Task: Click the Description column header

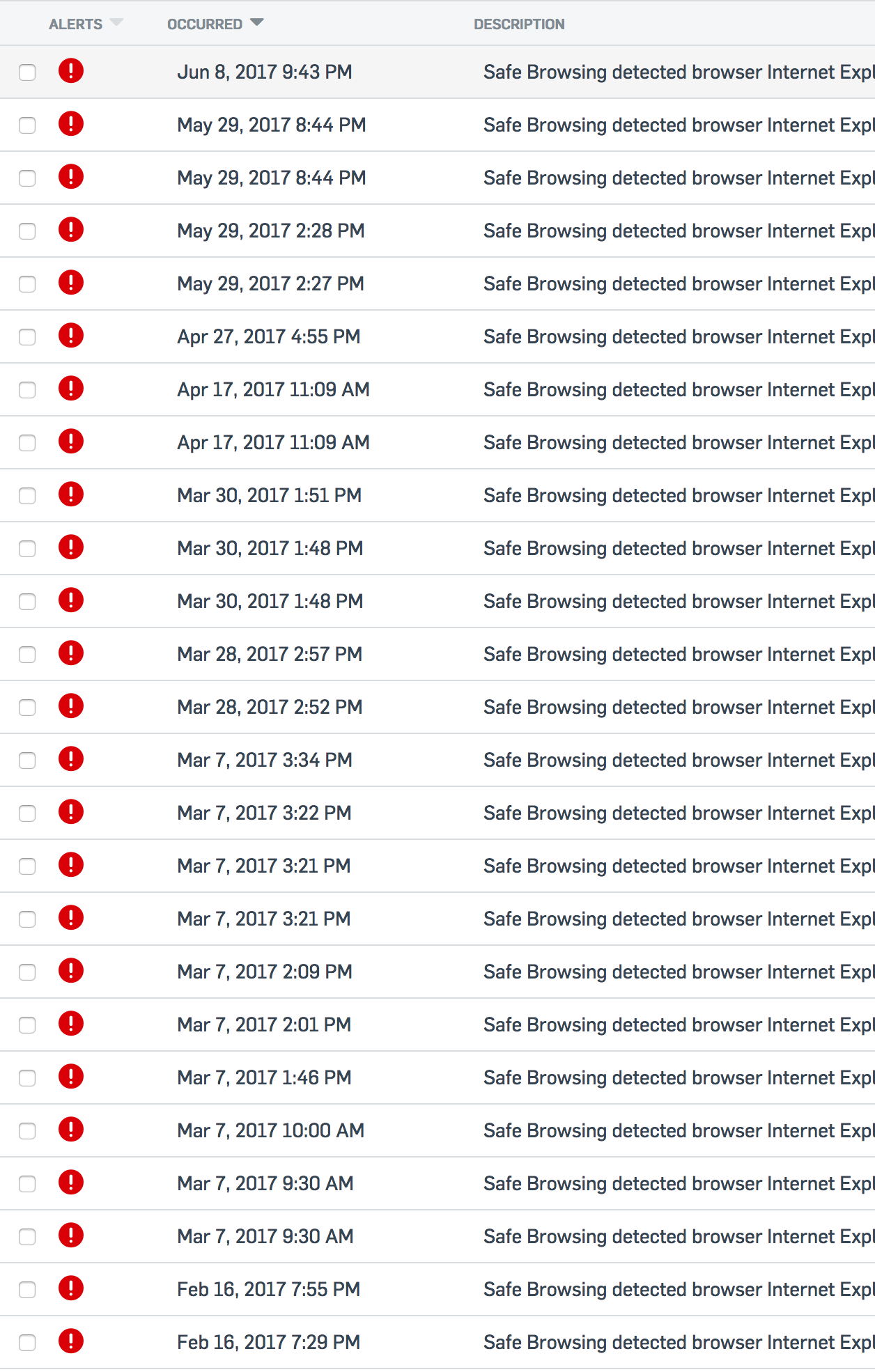Action: tap(519, 24)
